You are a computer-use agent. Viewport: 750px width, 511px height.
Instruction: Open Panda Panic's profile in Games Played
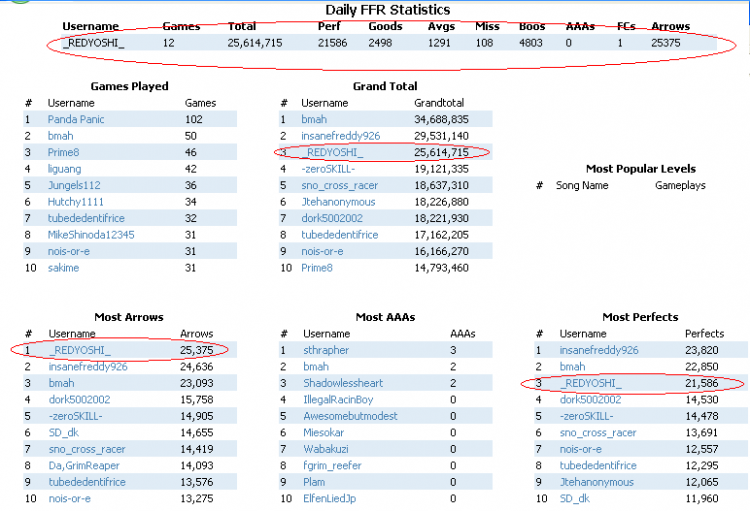76,119
